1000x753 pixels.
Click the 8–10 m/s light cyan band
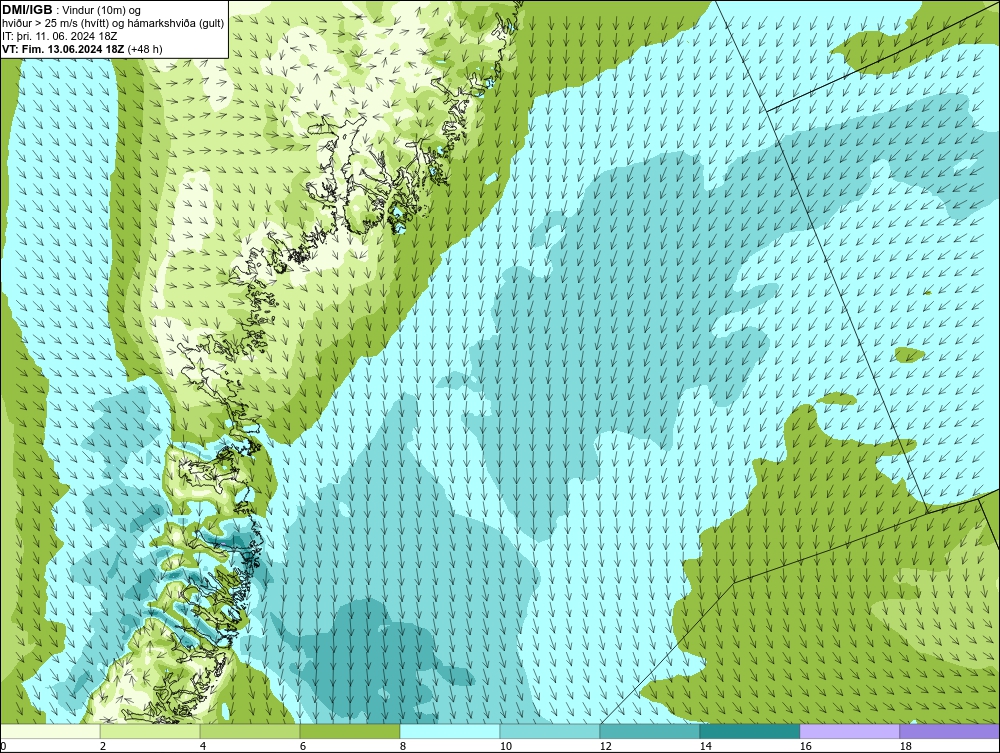[x=450, y=731]
